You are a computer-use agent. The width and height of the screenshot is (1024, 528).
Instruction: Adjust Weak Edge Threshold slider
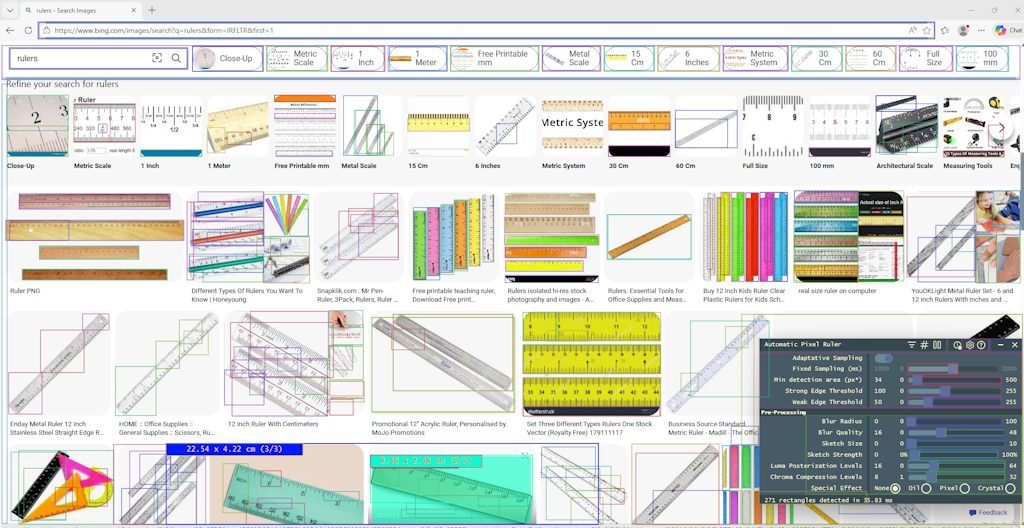click(954, 403)
